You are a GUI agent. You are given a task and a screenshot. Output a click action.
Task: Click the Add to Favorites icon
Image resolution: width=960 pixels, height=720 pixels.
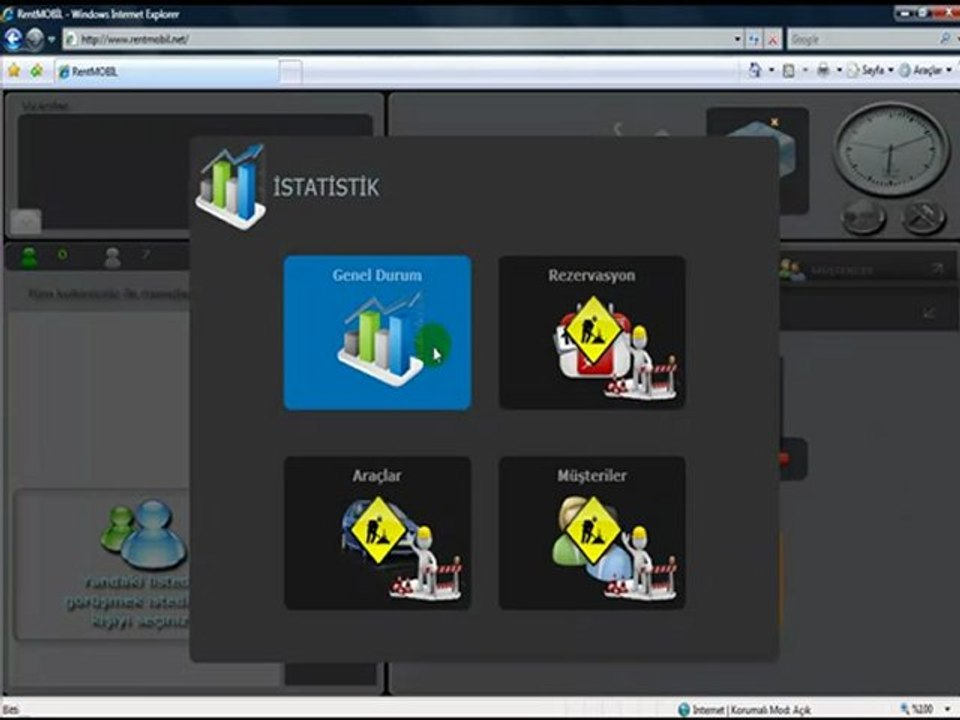click(x=37, y=71)
